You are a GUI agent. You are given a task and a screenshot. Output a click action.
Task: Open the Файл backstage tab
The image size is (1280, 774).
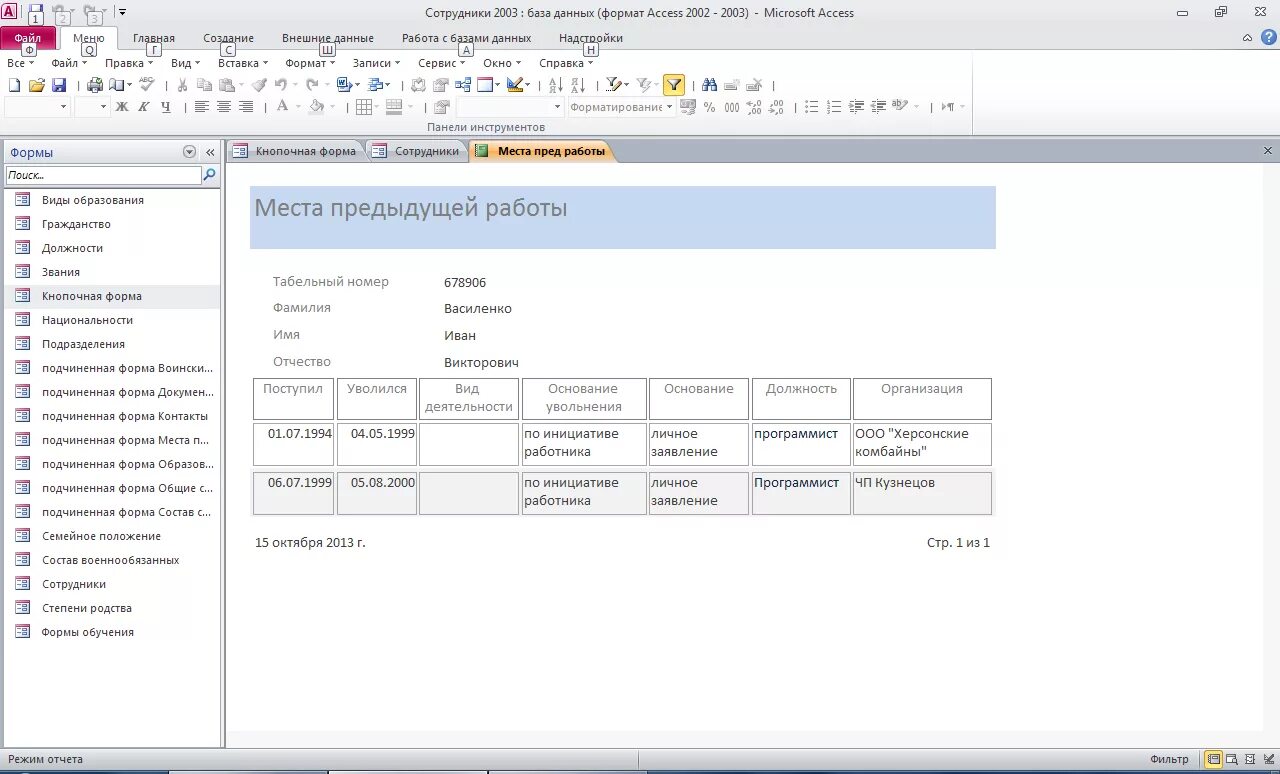28,38
